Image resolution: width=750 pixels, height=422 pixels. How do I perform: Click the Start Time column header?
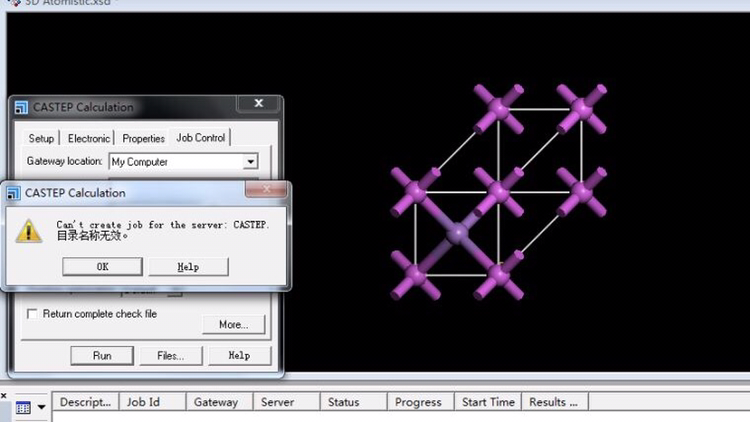pos(487,402)
